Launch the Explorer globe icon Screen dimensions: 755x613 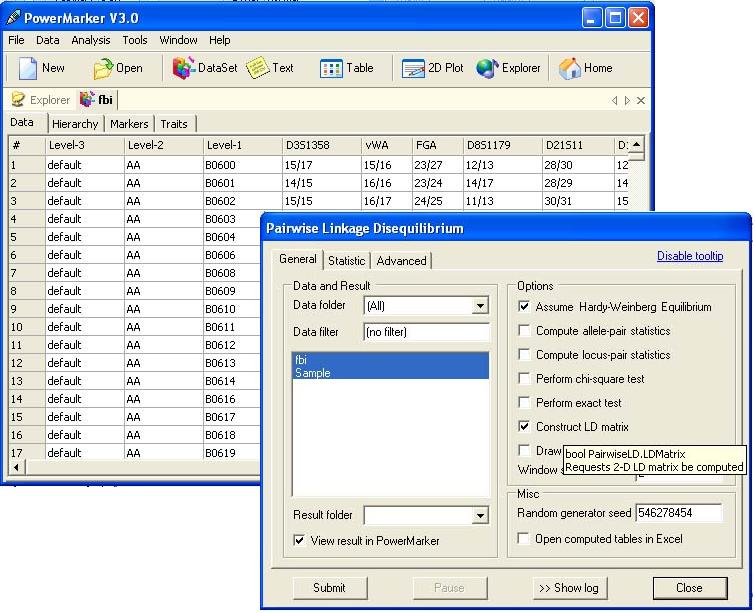pyautogui.click(x=487, y=68)
